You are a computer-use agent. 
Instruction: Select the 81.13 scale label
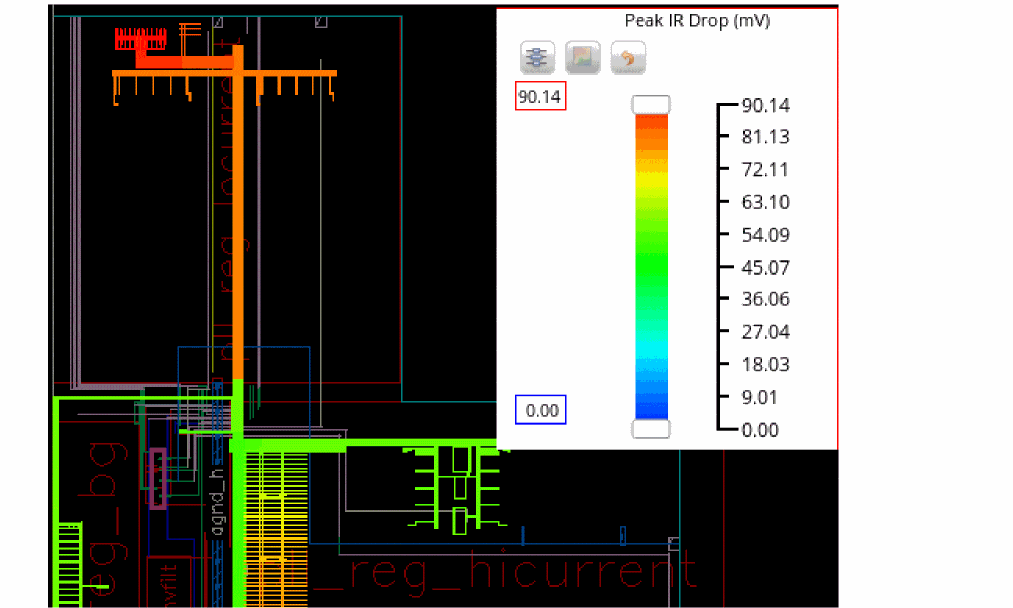pyautogui.click(x=765, y=137)
